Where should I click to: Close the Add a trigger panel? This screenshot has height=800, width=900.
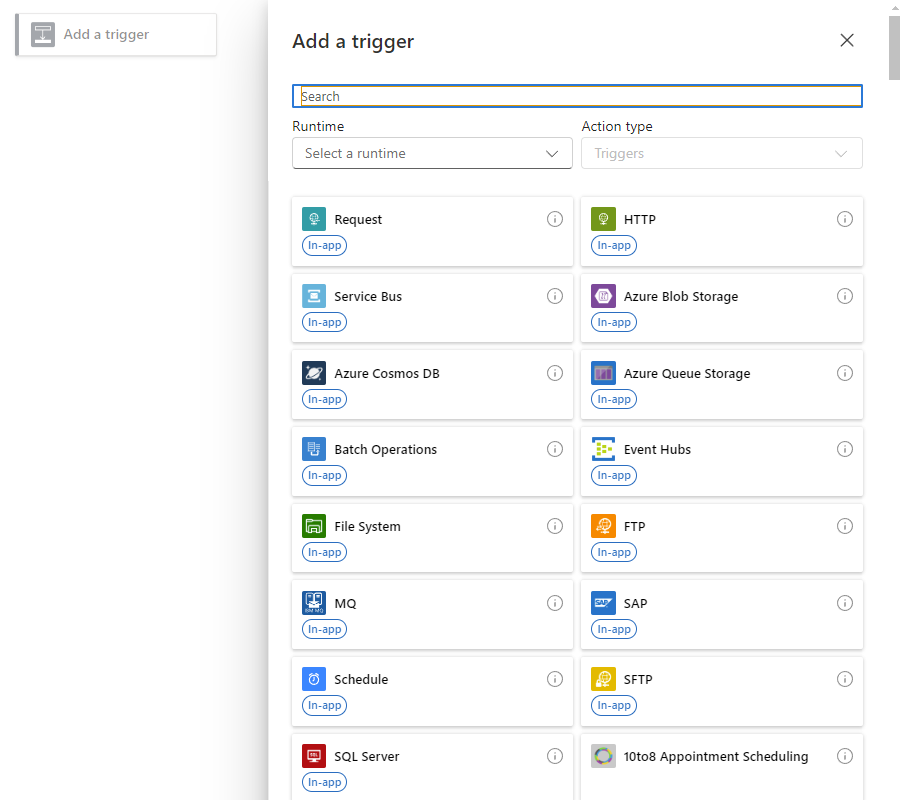[x=847, y=40]
